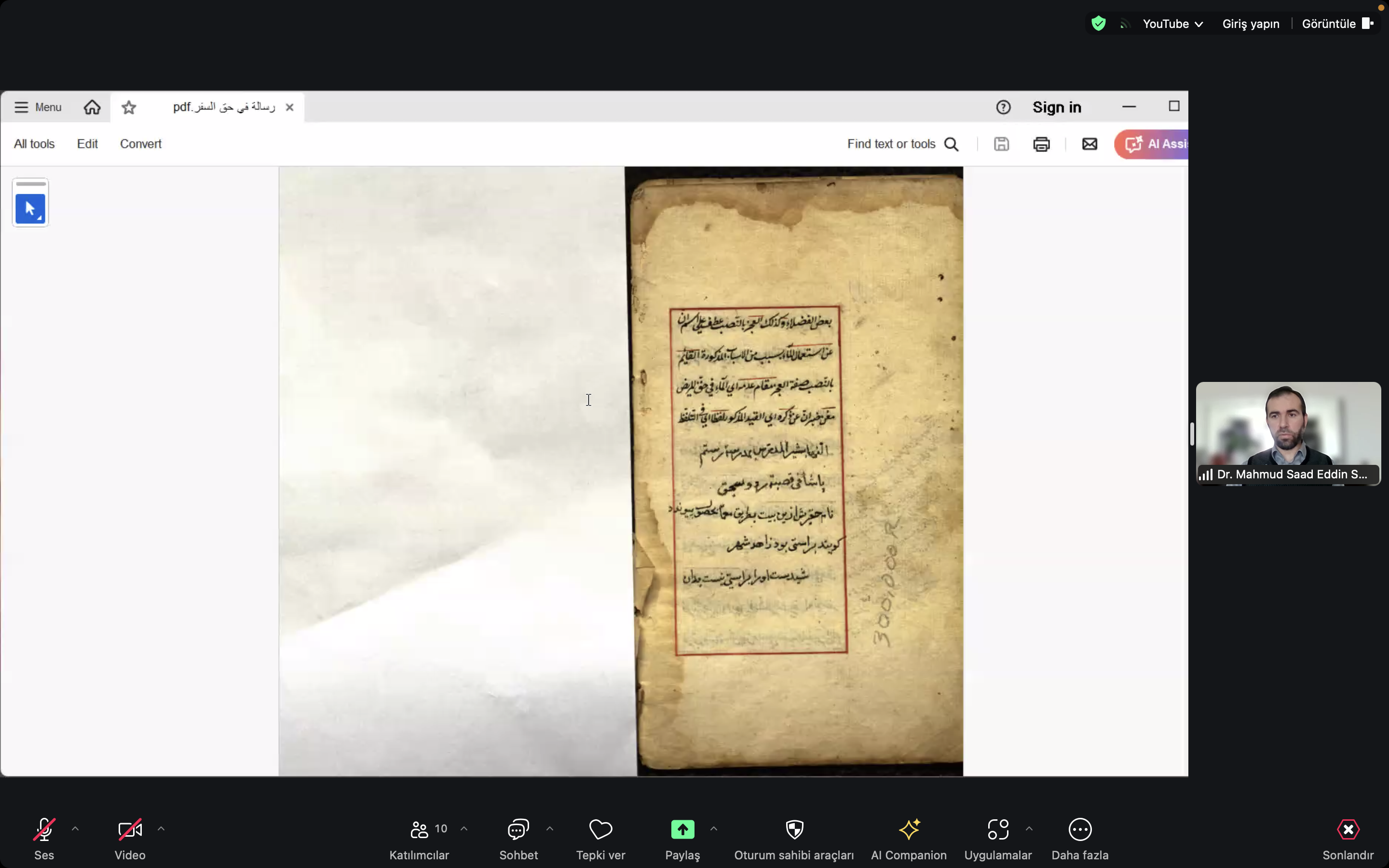Open the Convert menu
1389x868 pixels.
pyautogui.click(x=141, y=144)
